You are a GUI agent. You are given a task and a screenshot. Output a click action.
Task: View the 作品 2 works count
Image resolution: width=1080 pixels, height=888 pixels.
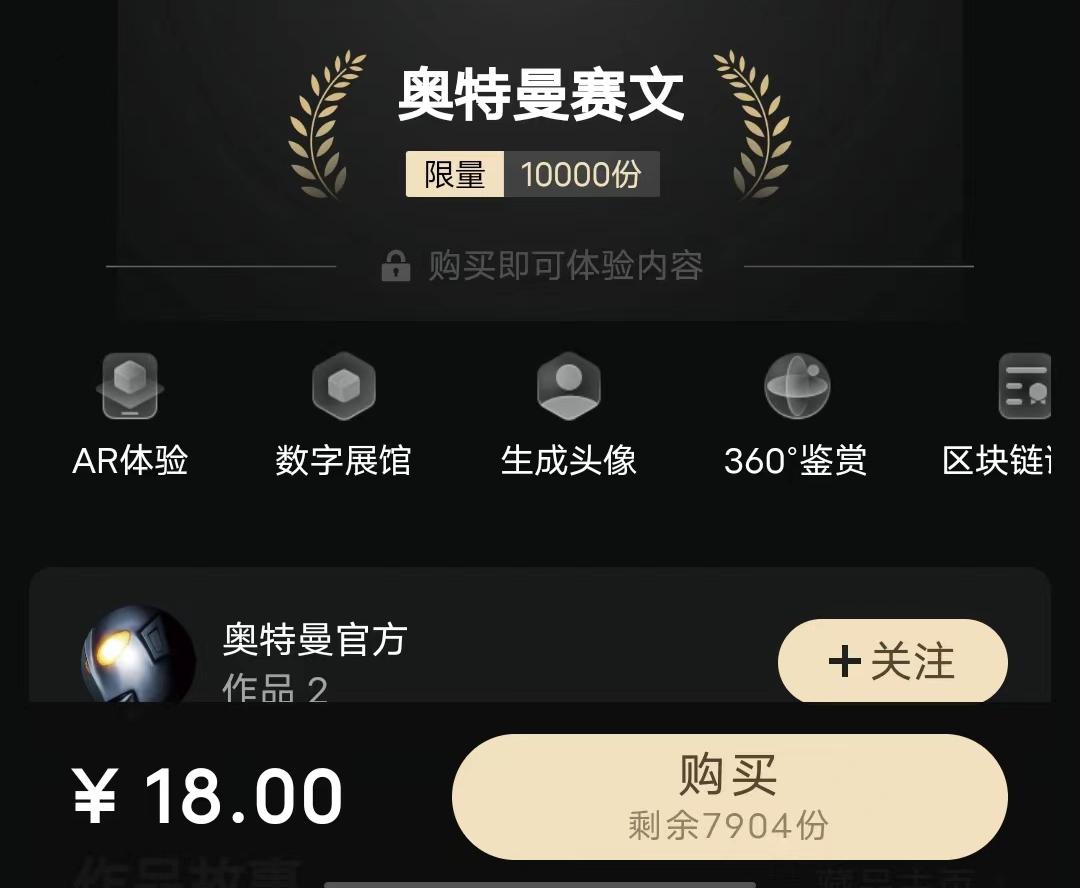(274, 688)
